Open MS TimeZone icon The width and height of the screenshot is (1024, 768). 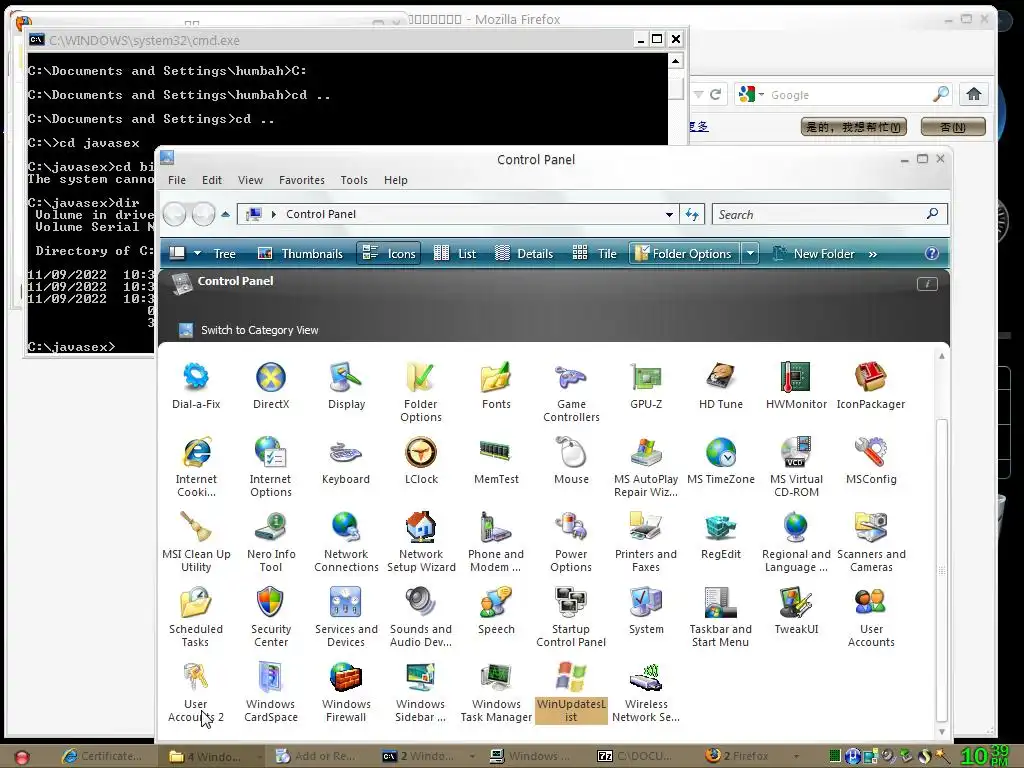(720, 461)
